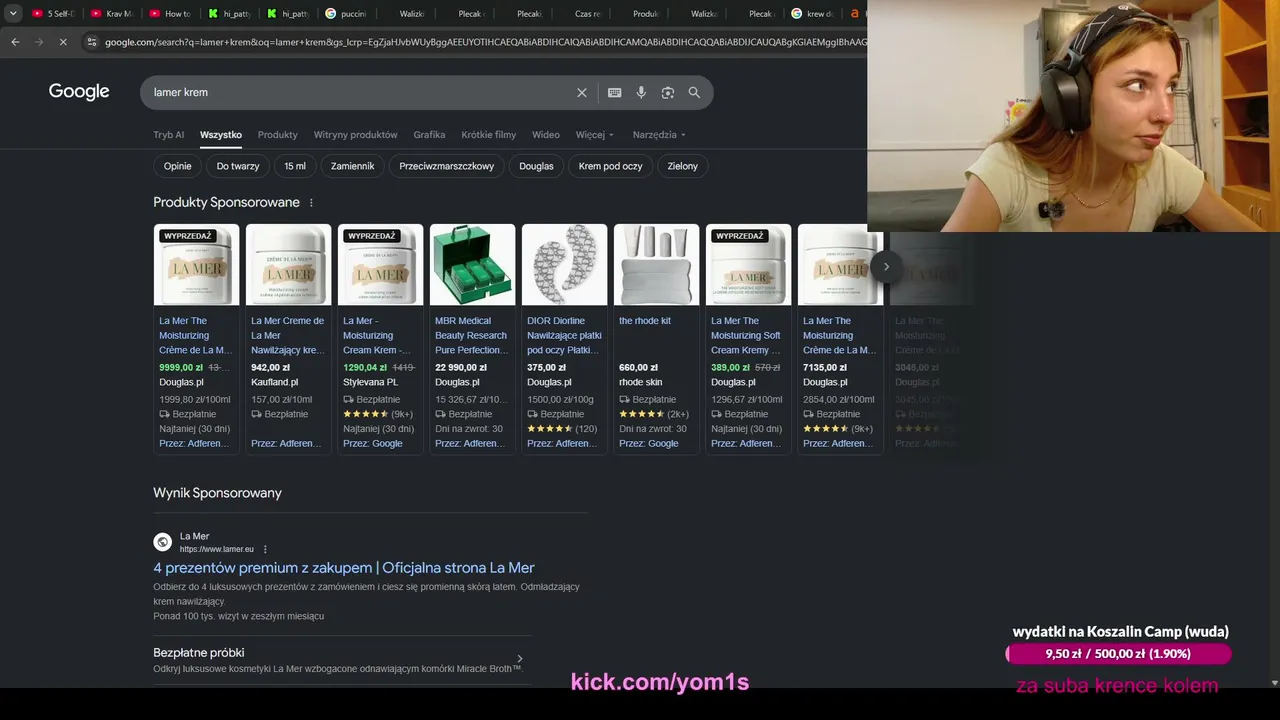The width and height of the screenshot is (1280, 720).
Task: Open the 'Tryb AI' search mode
Action: 169,135
